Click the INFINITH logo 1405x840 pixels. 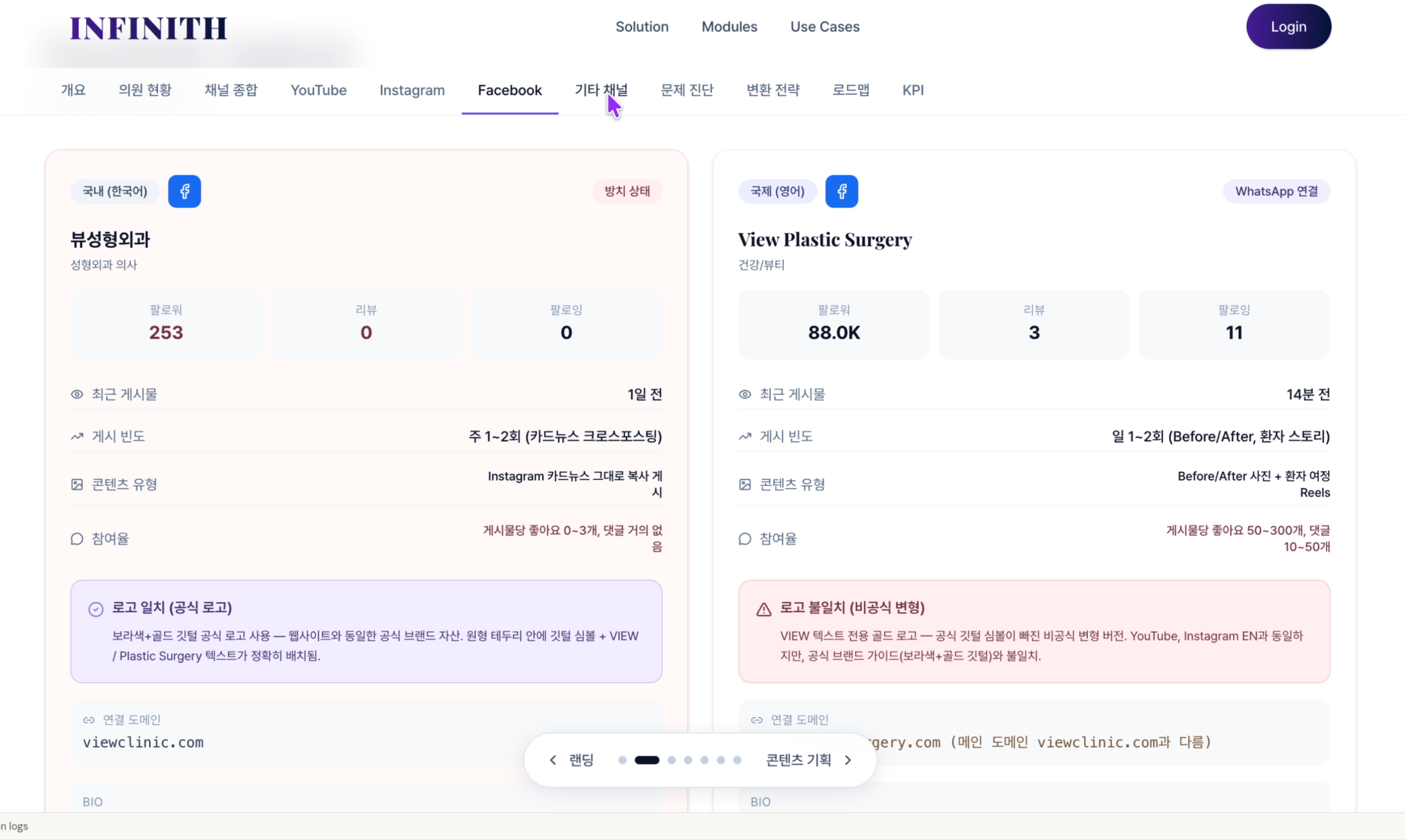click(x=149, y=28)
